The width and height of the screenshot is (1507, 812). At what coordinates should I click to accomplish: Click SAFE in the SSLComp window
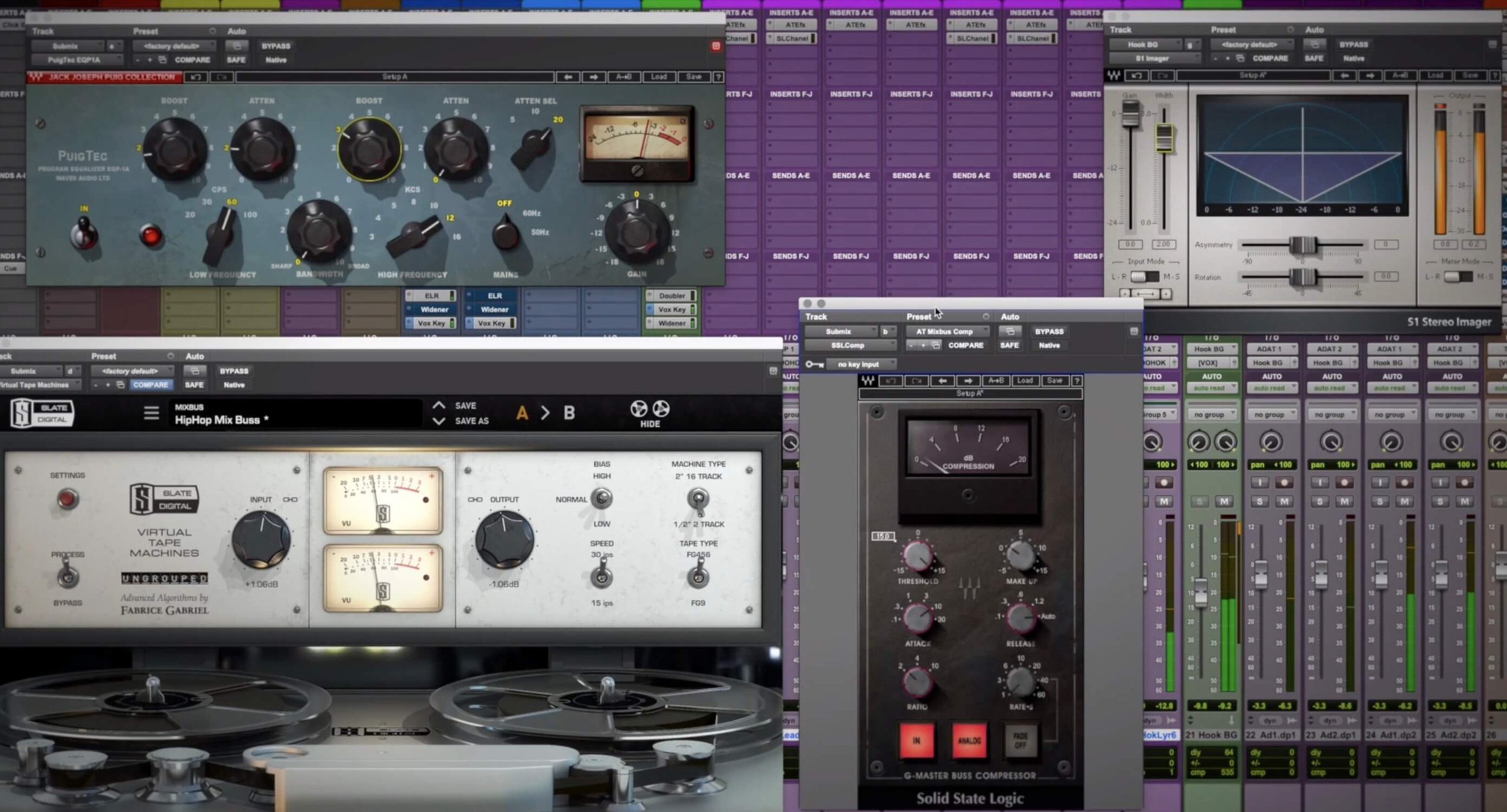tap(1010, 345)
